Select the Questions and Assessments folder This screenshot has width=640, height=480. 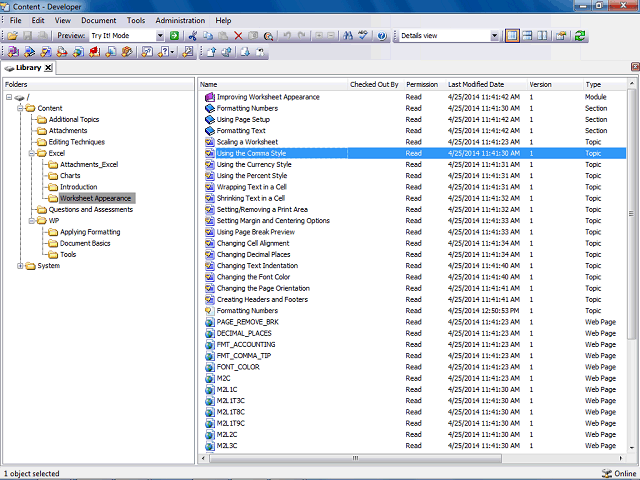click(x=91, y=209)
